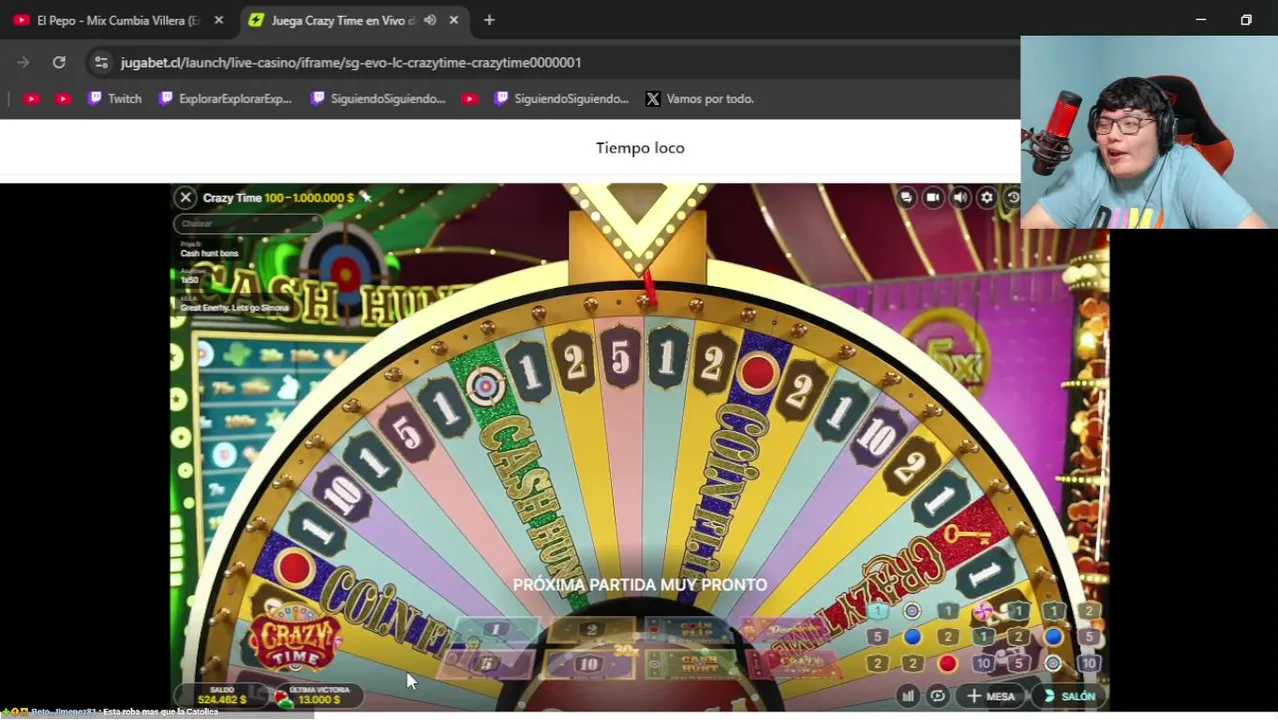
Task: Place bet on the 5 betting spot
Action: tap(487, 663)
